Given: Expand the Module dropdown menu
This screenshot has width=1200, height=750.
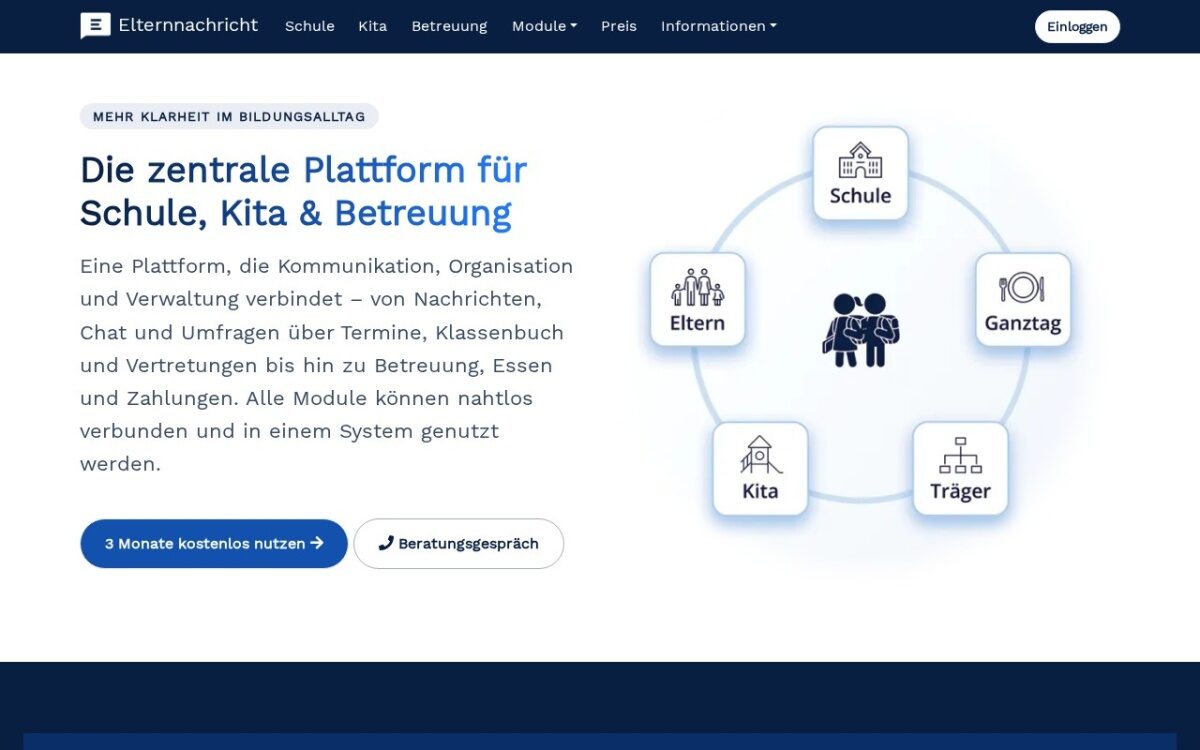Looking at the screenshot, I should (x=544, y=26).
